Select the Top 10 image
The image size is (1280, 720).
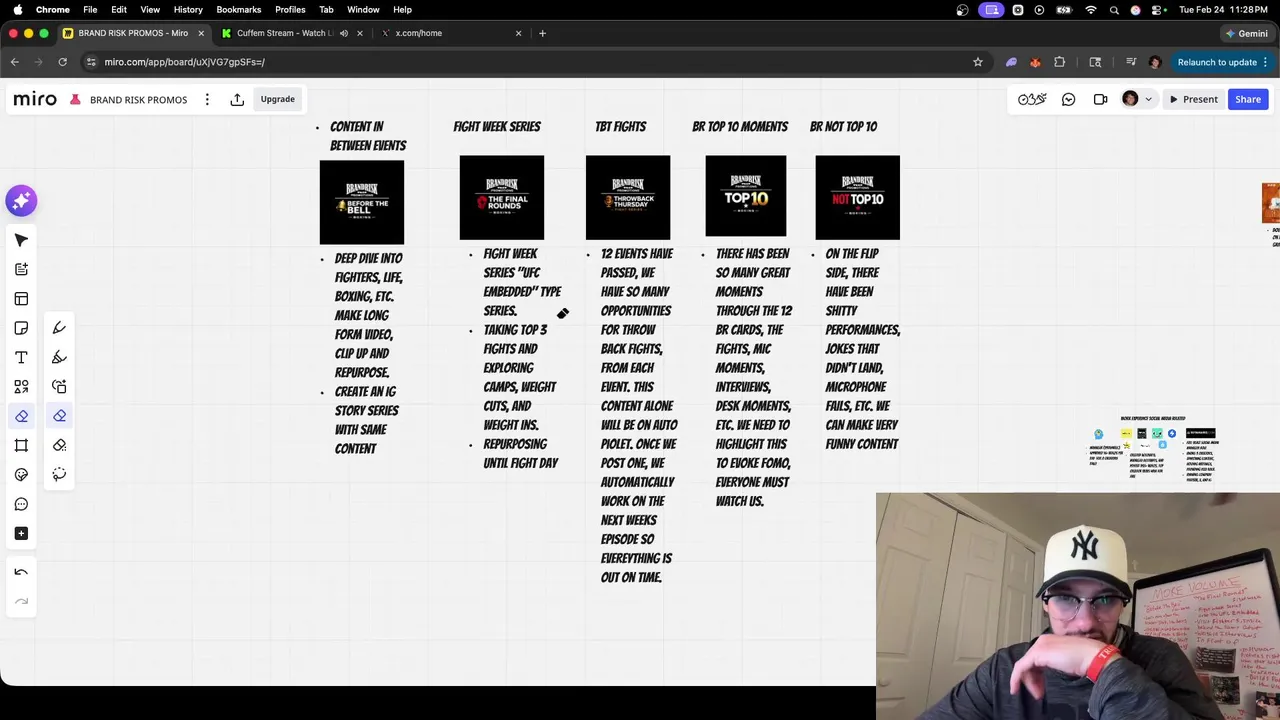[x=746, y=196]
